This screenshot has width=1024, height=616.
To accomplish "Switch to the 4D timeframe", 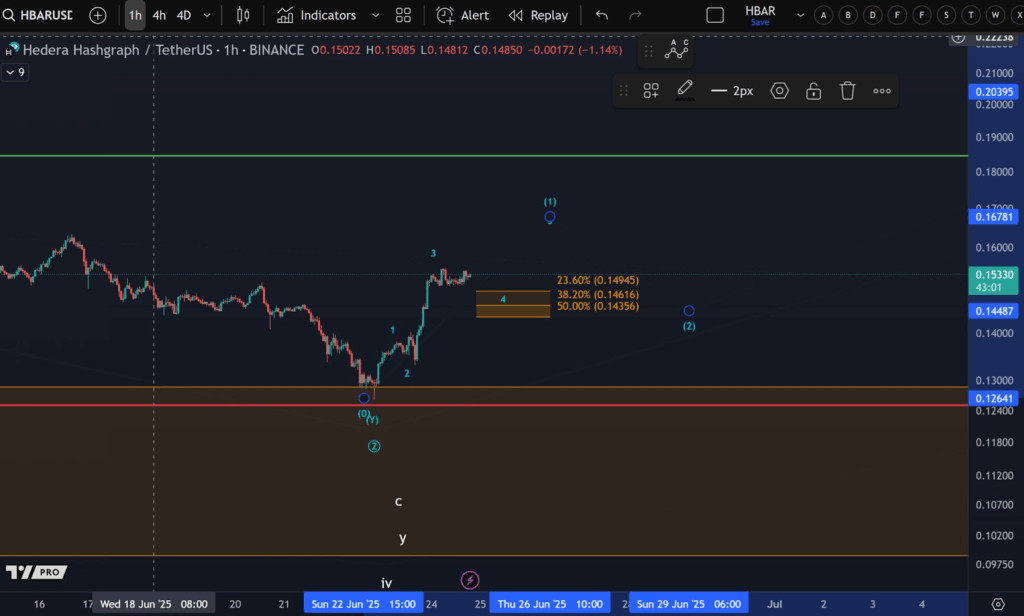I will pos(184,15).
